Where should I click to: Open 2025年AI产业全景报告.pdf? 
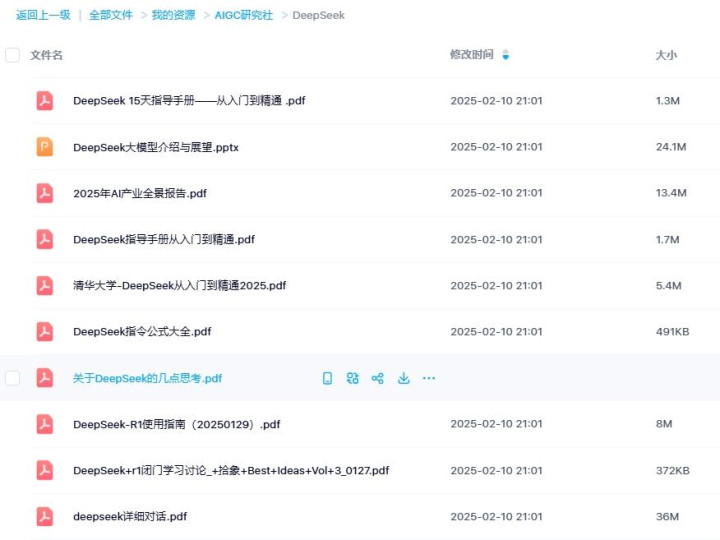(x=140, y=193)
